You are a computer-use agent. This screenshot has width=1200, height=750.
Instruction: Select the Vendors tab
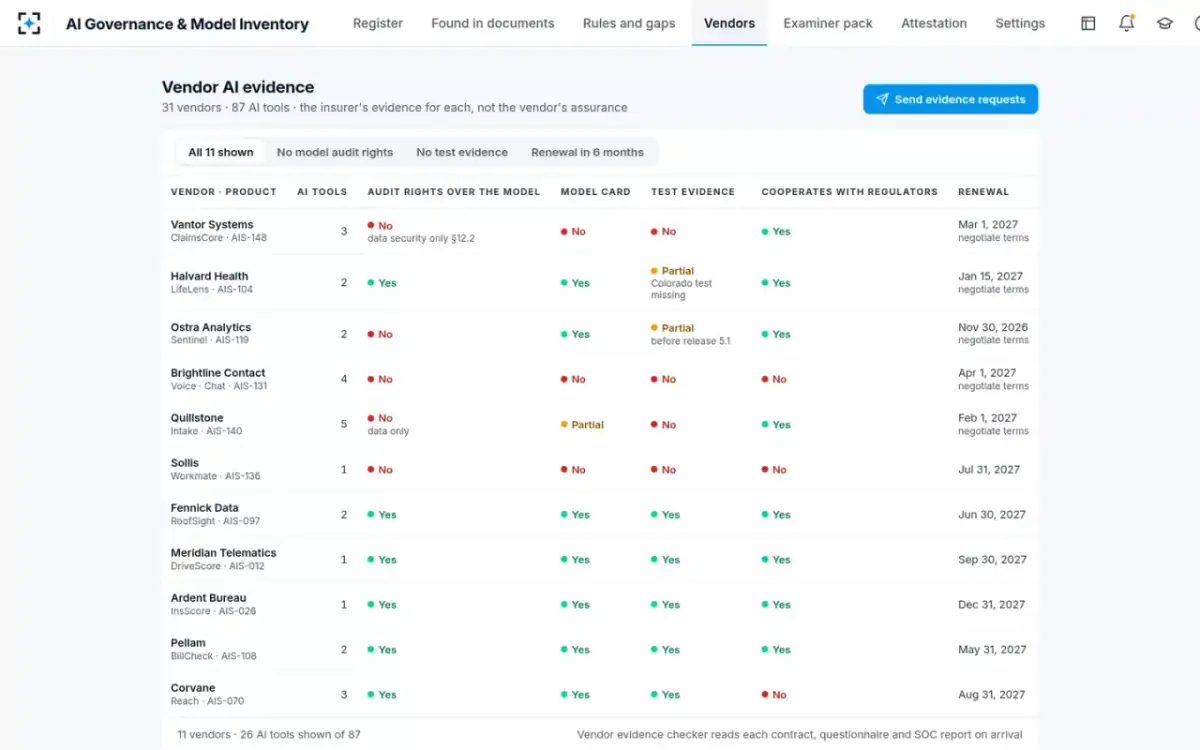coord(729,23)
